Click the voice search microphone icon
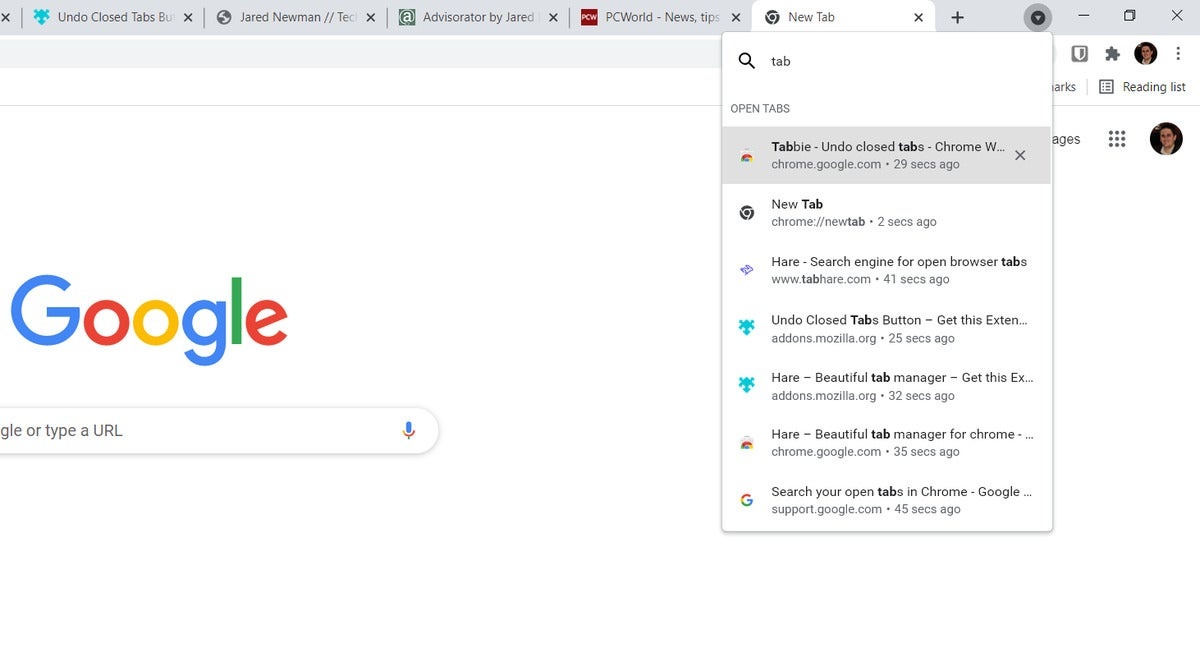 click(x=407, y=429)
